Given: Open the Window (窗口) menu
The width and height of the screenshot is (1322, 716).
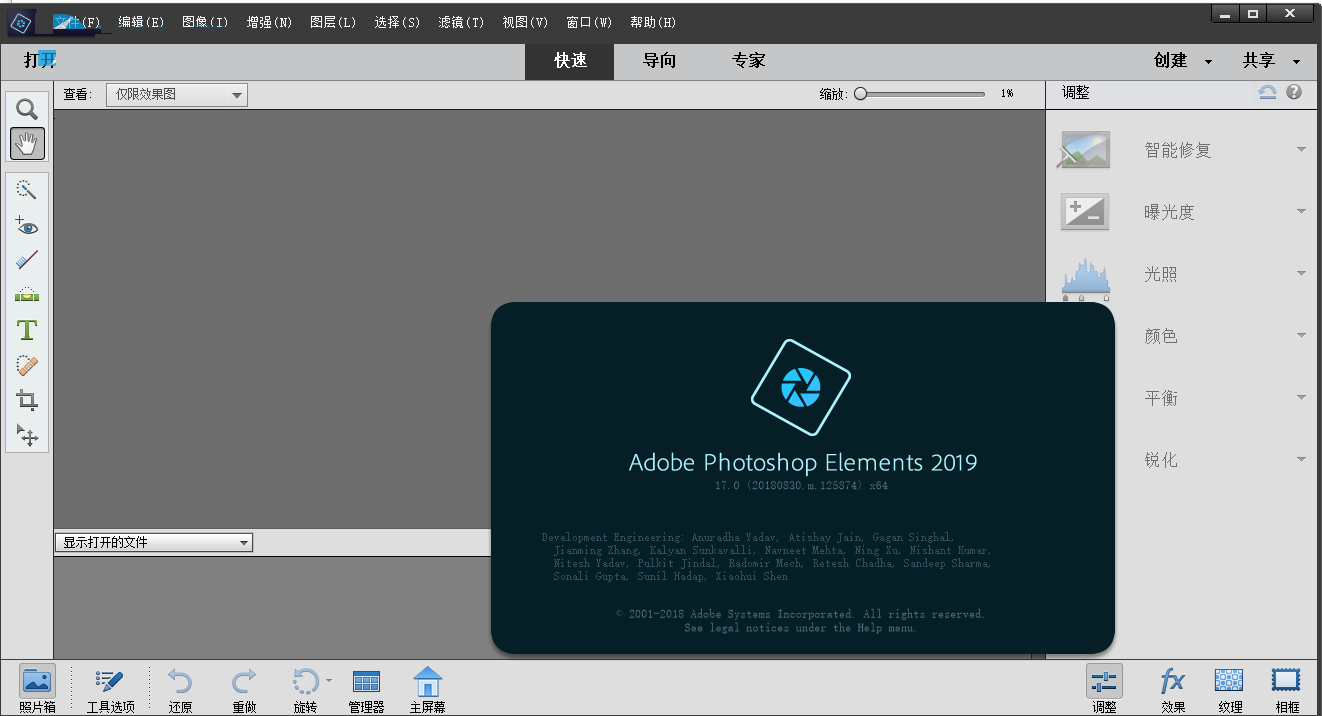Looking at the screenshot, I should point(589,22).
